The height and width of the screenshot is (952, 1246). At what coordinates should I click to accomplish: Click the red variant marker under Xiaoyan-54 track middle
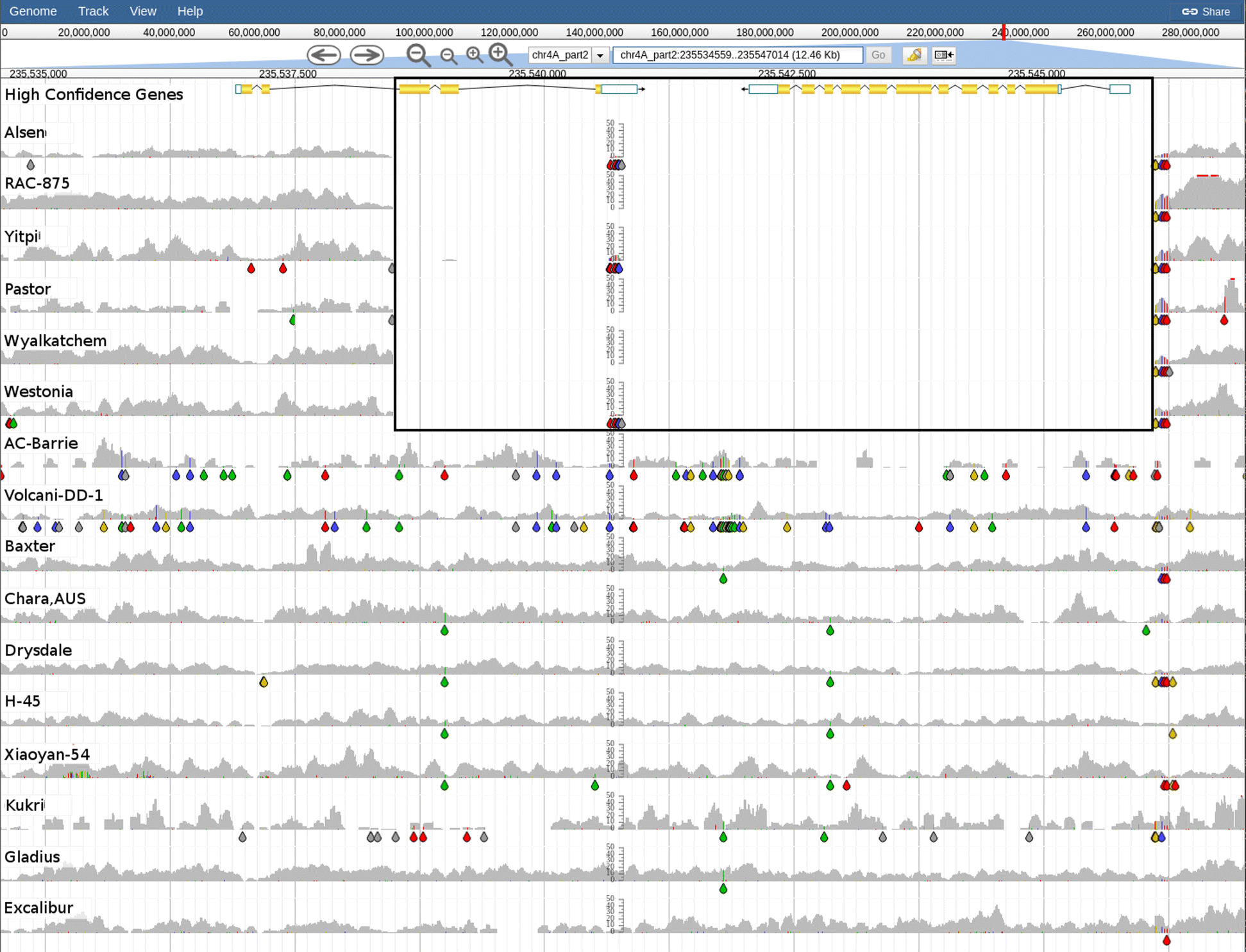pyautogui.click(x=846, y=785)
